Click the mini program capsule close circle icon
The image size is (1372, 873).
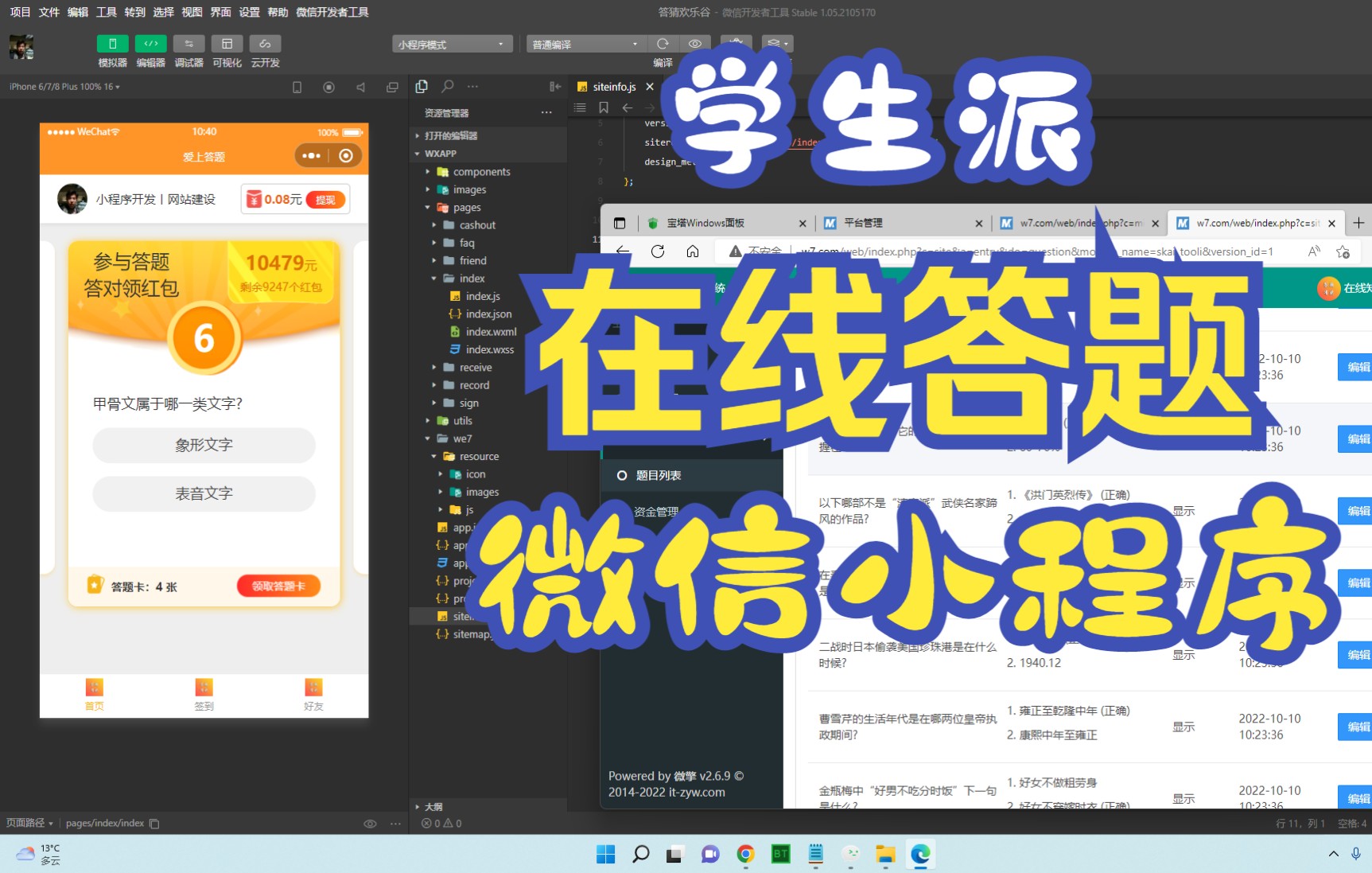tap(346, 156)
